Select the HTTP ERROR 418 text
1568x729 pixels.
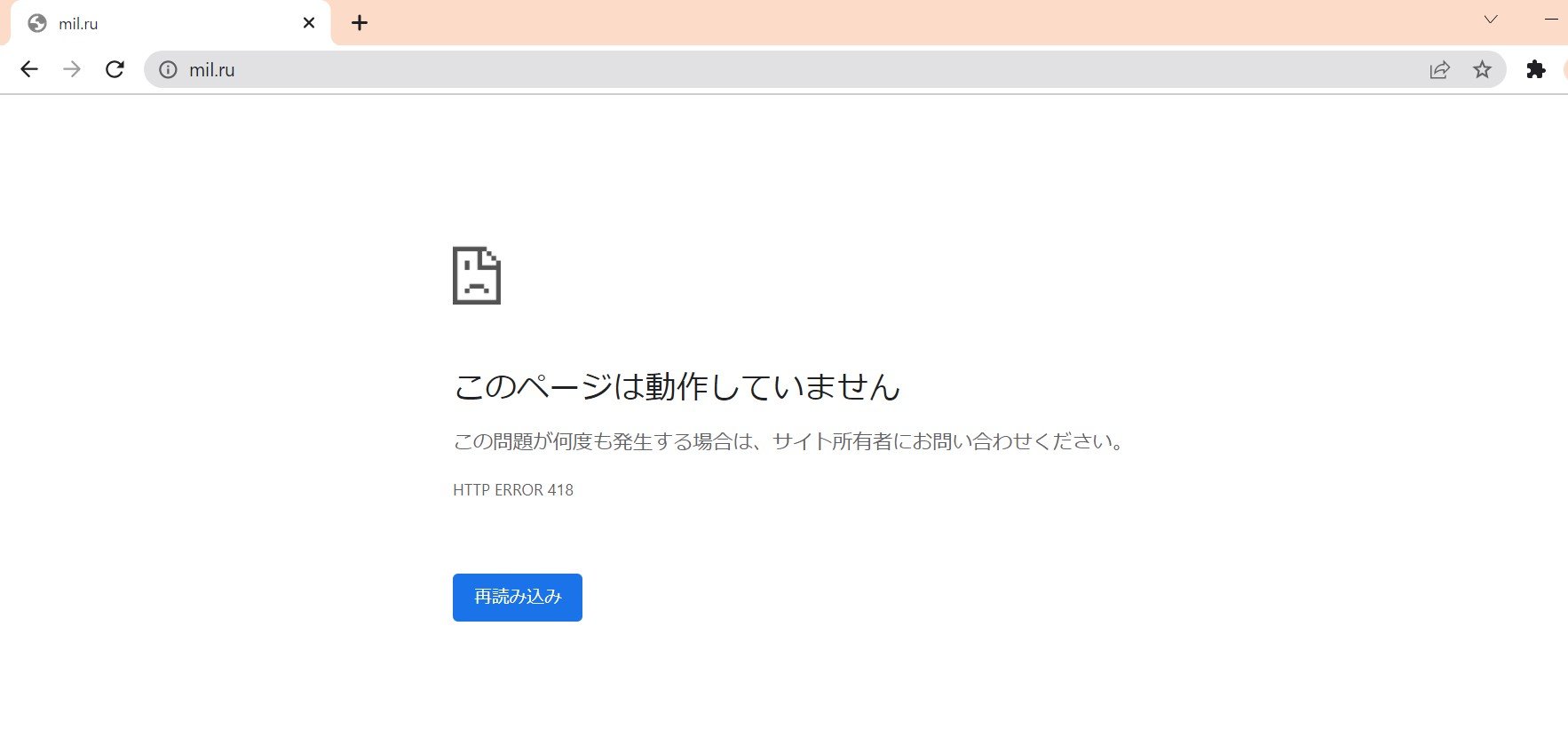point(513,490)
